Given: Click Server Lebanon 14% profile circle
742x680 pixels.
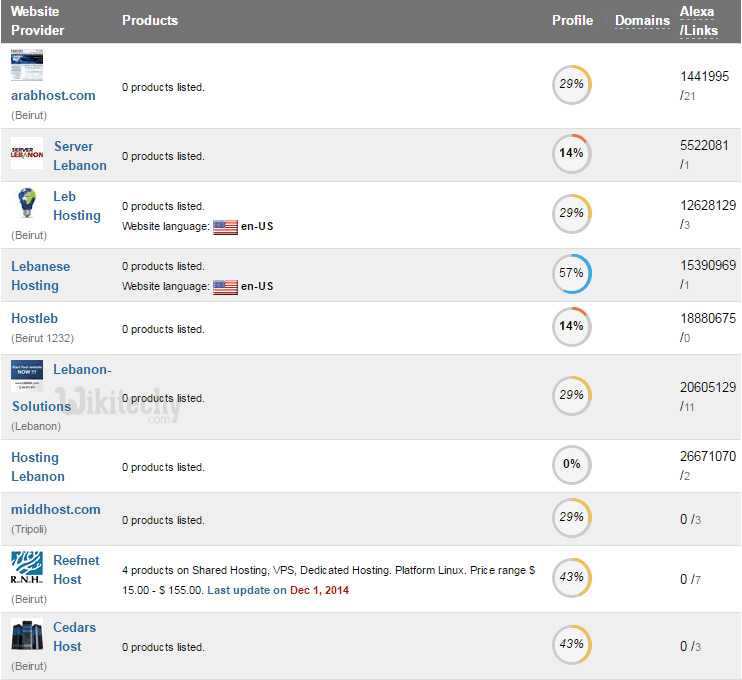Looking at the screenshot, I should pyautogui.click(x=572, y=153).
